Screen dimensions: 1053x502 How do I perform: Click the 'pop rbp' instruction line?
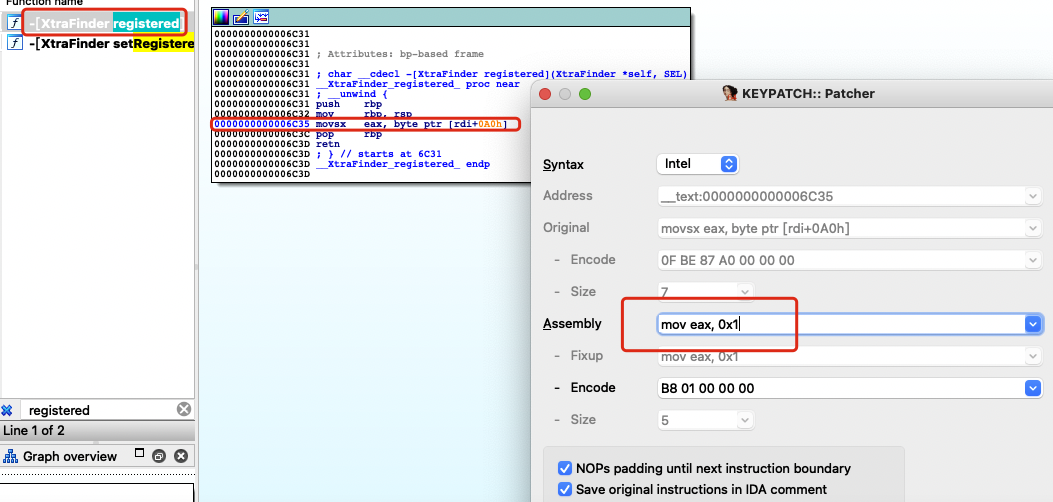pyautogui.click(x=349, y=134)
